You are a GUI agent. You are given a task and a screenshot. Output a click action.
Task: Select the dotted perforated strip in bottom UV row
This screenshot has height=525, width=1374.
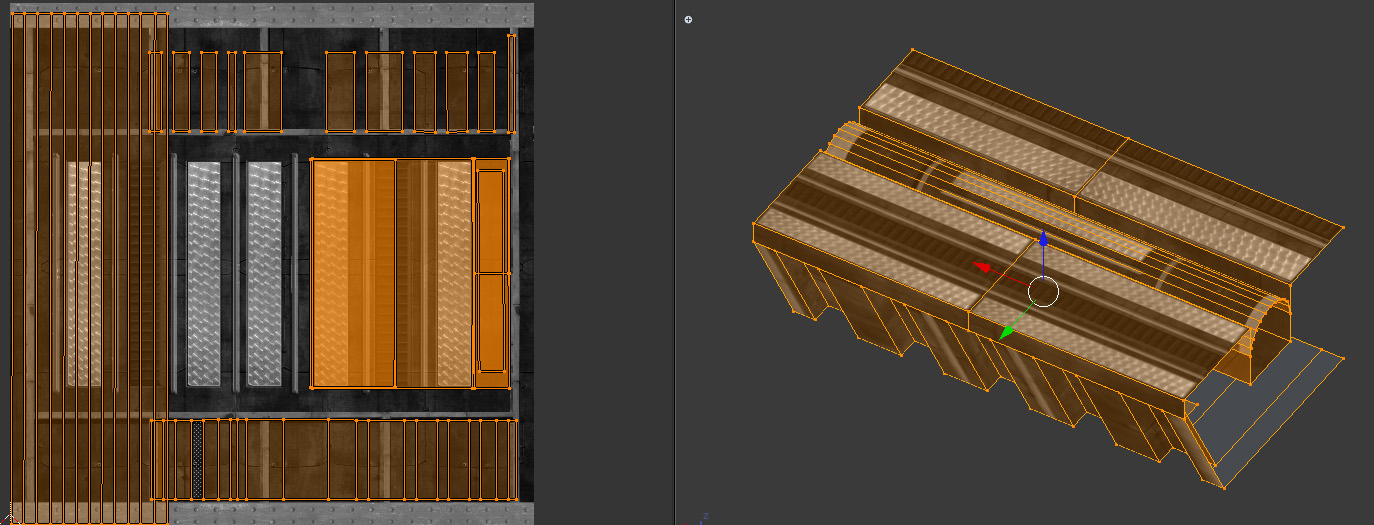(197, 459)
